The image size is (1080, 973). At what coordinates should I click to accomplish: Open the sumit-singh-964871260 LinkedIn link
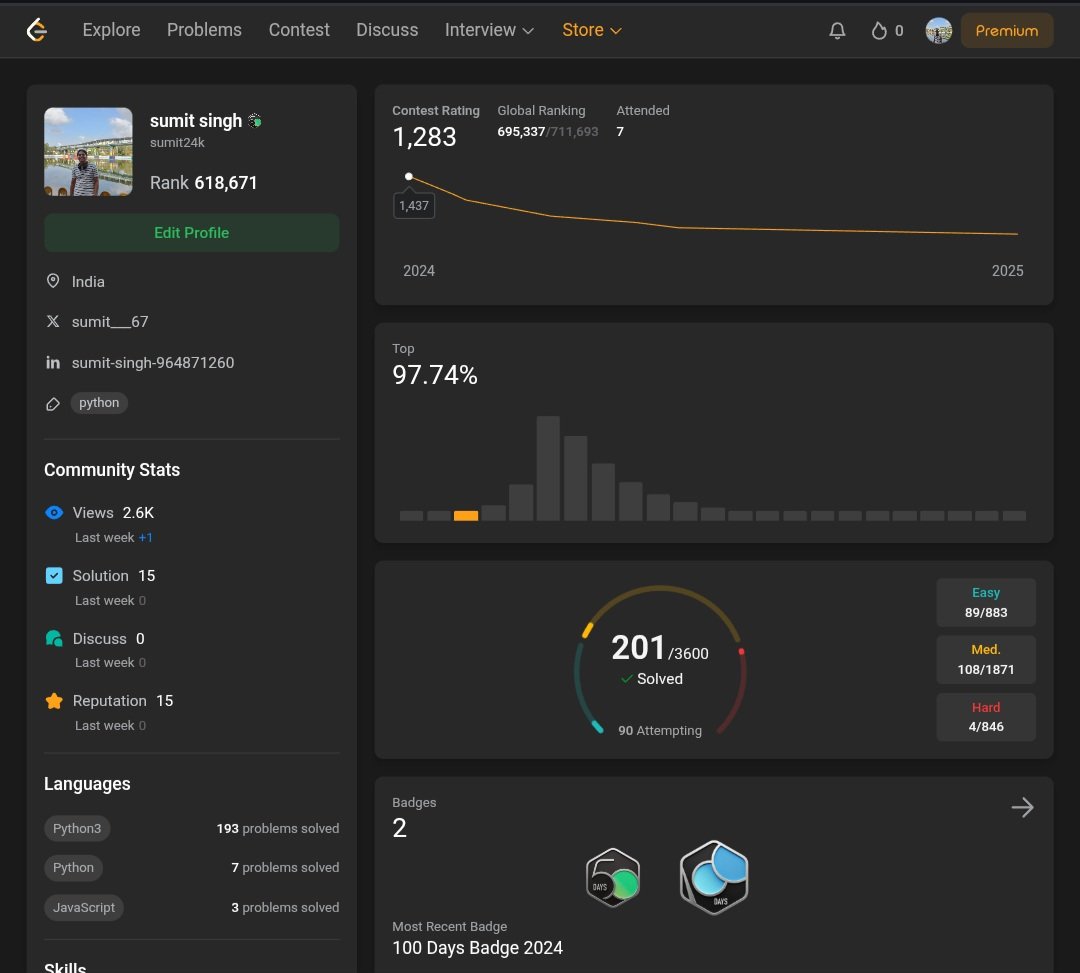153,362
